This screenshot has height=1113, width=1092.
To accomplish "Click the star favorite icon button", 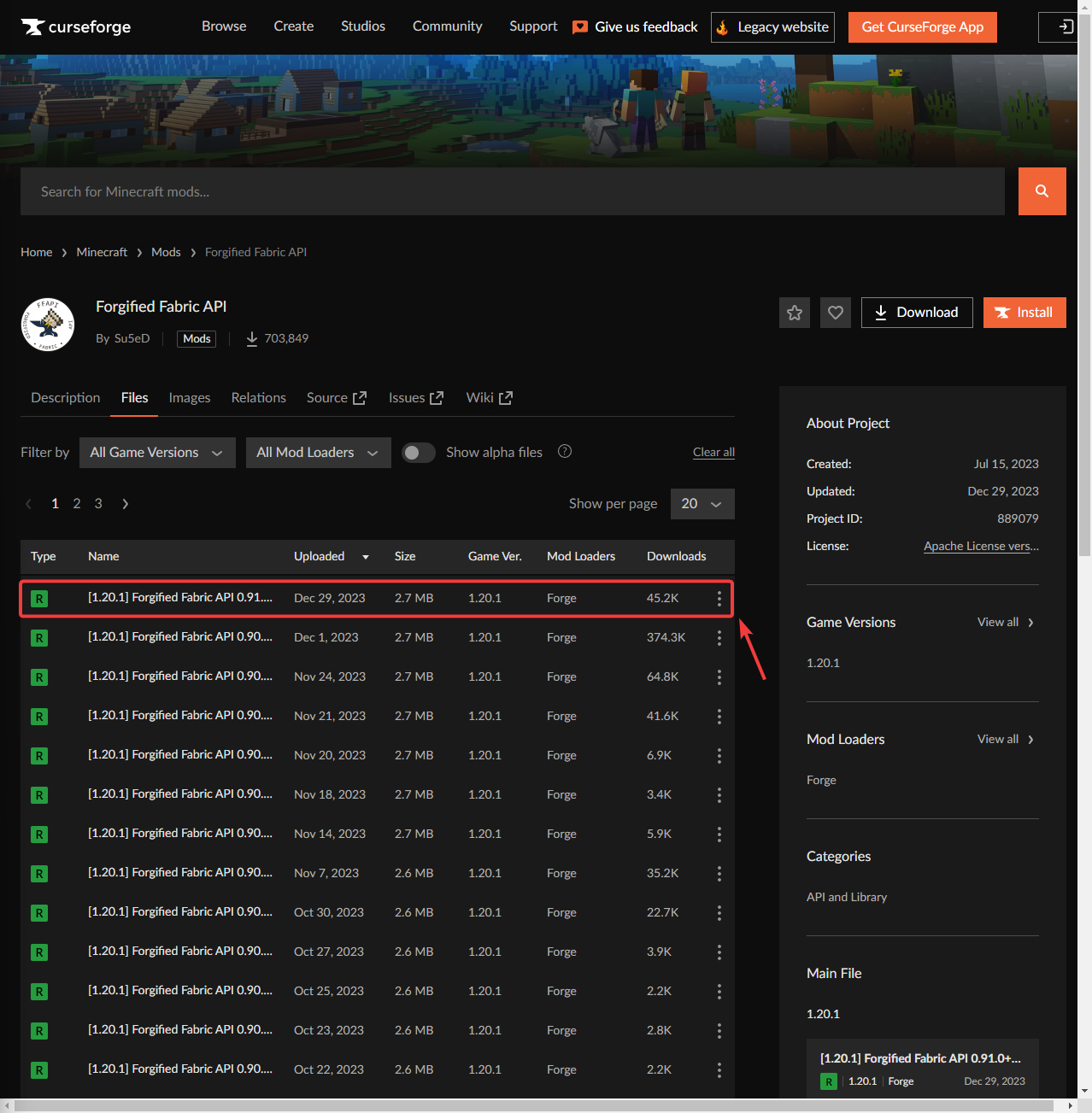I will (794, 313).
